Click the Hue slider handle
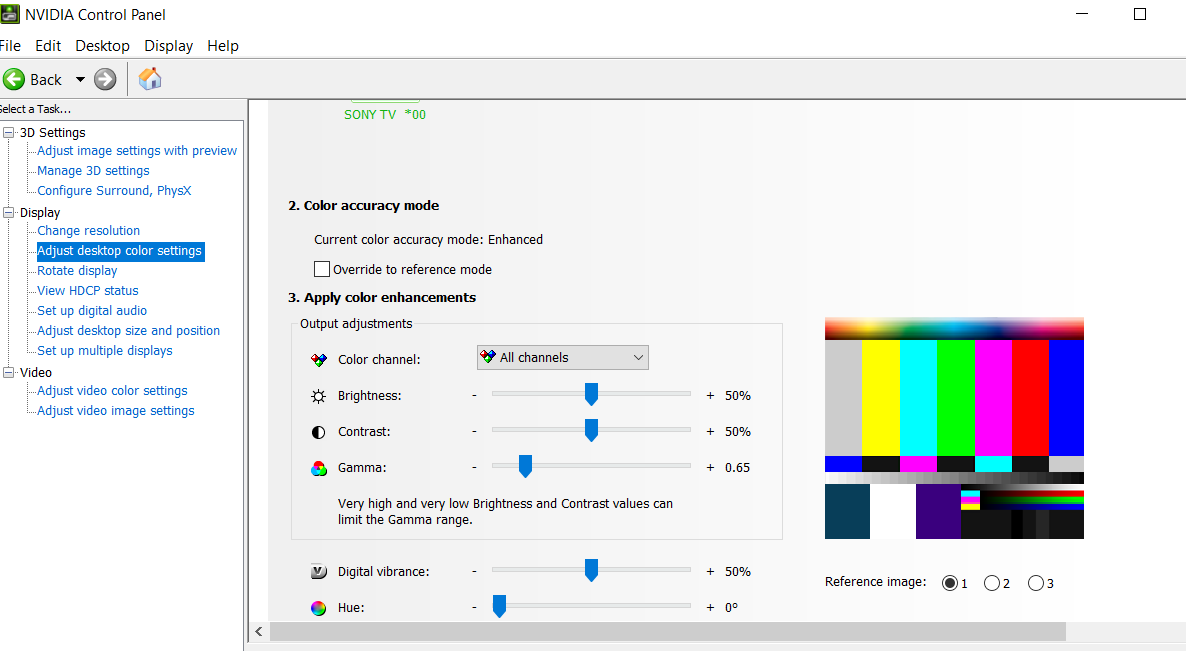 tap(499, 606)
